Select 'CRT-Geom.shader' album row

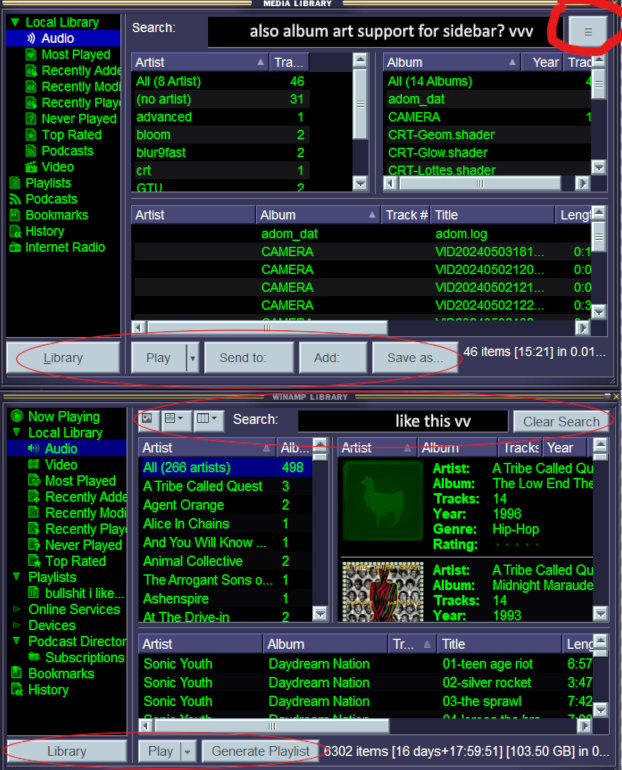click(487, 135)
